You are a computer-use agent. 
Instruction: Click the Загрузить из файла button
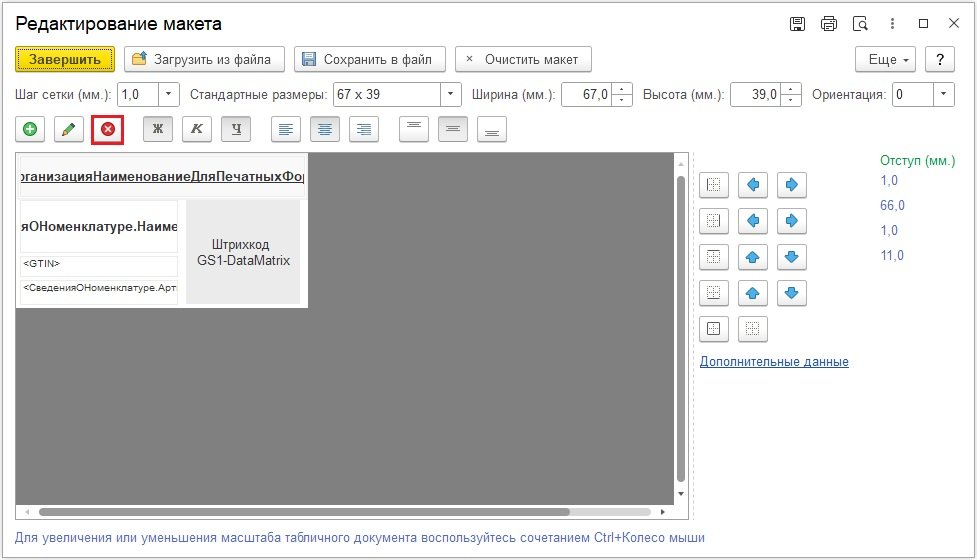(205, 60)
